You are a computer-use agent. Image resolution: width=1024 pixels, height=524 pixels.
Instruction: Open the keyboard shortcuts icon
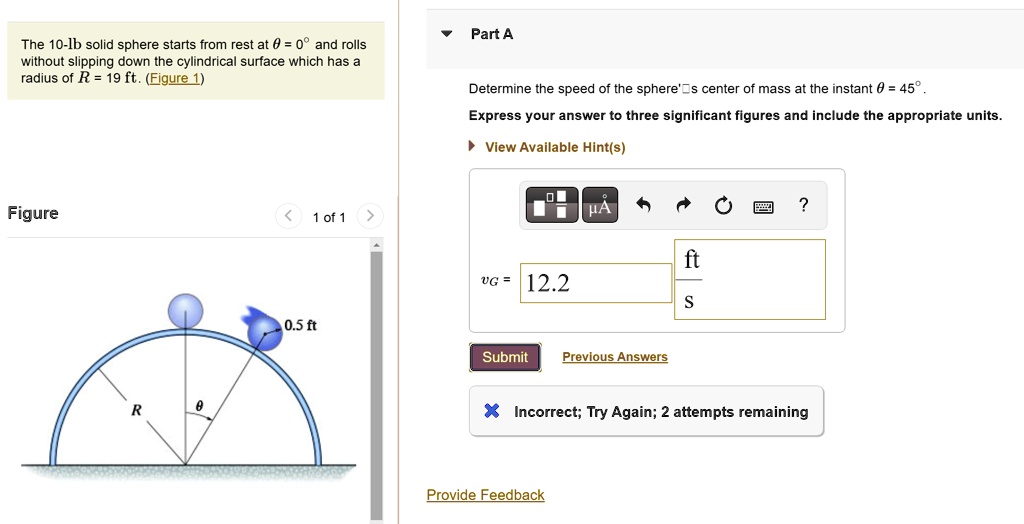763,207
